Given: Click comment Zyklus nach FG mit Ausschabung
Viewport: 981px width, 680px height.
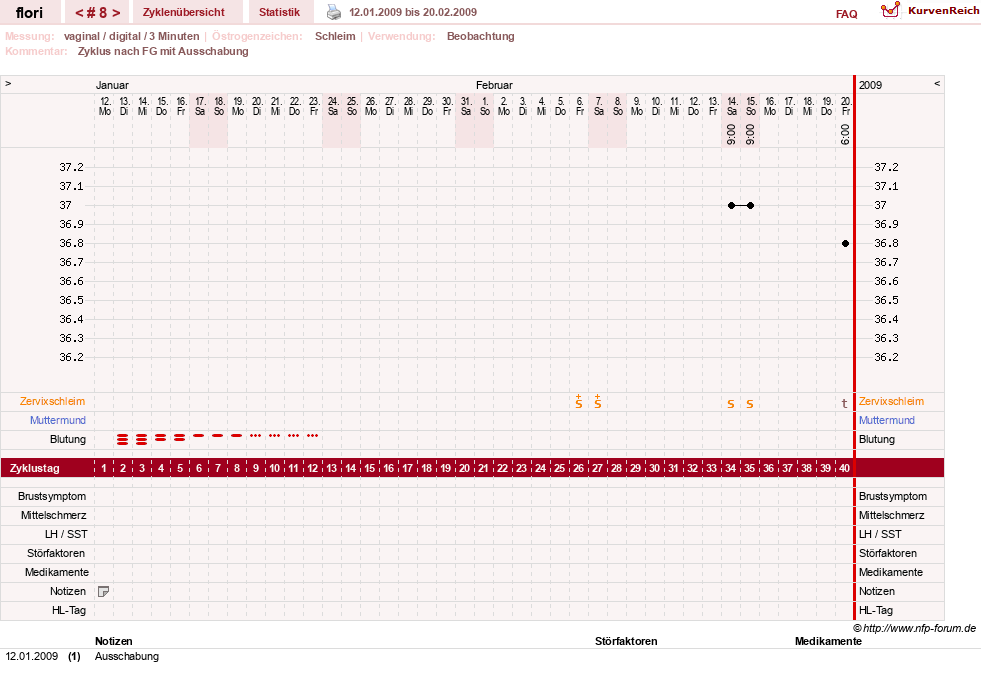Looking at the screenshot, I should [x=163, y=51].
